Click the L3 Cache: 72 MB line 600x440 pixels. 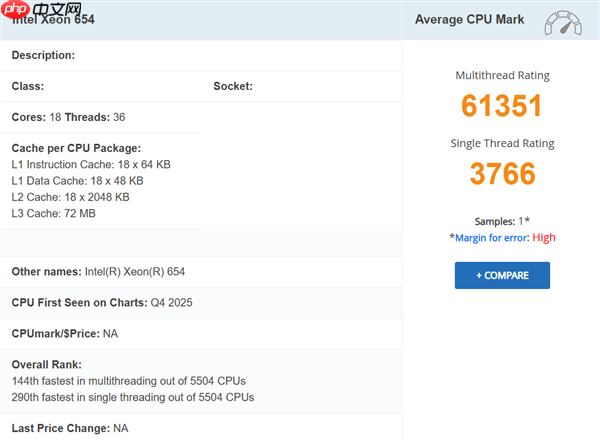[54, 213]
